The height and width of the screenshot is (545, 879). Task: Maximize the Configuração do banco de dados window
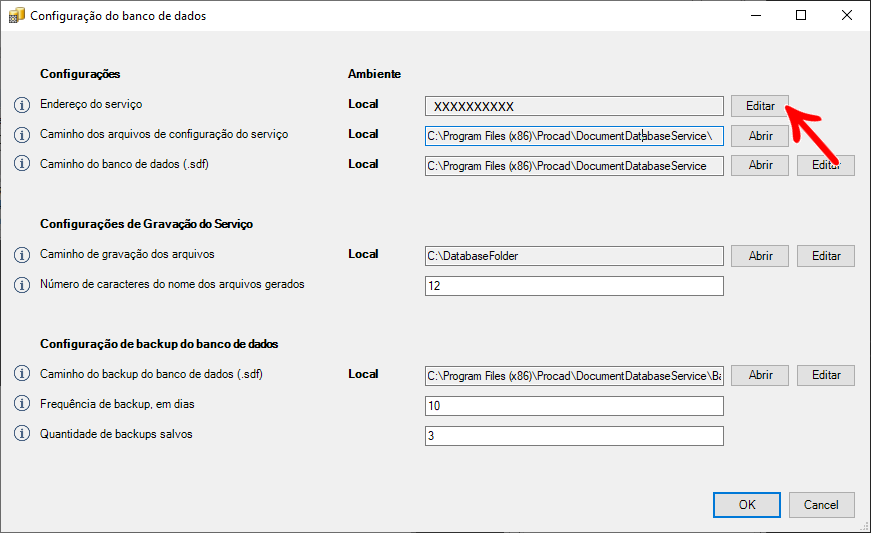801,15
